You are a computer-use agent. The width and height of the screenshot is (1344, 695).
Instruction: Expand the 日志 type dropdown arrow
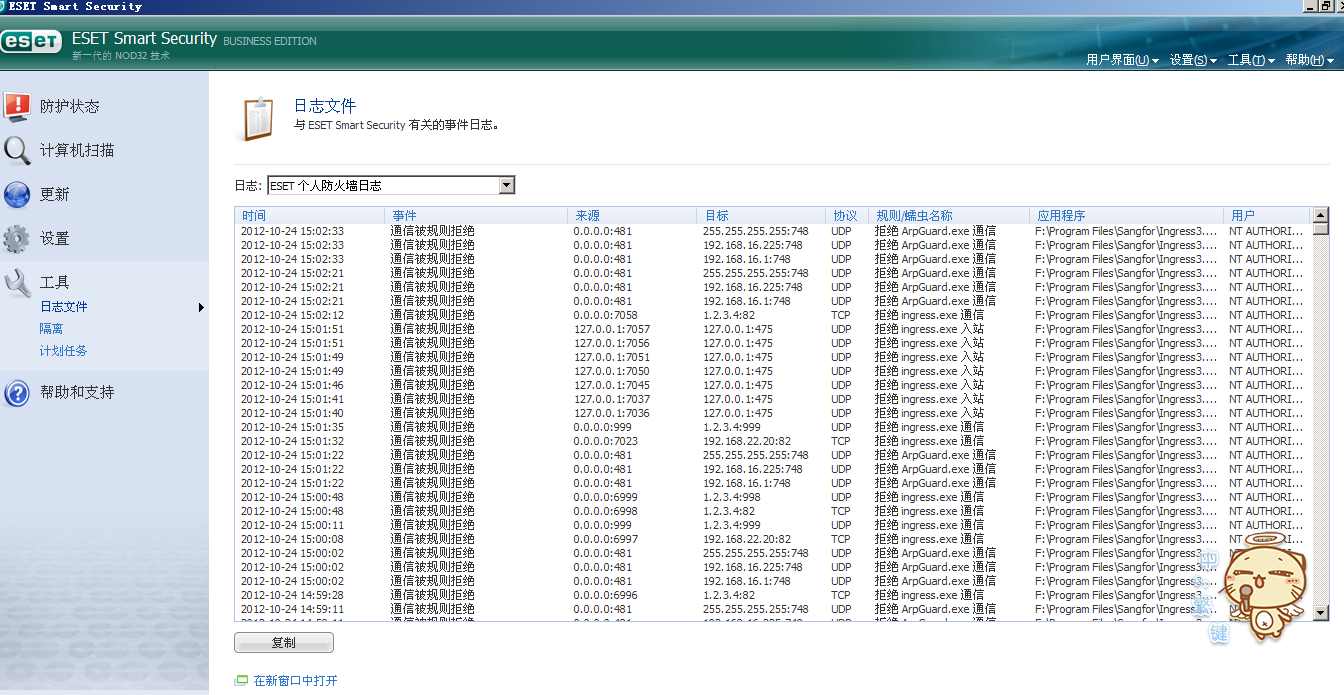[x=506, y=185]
